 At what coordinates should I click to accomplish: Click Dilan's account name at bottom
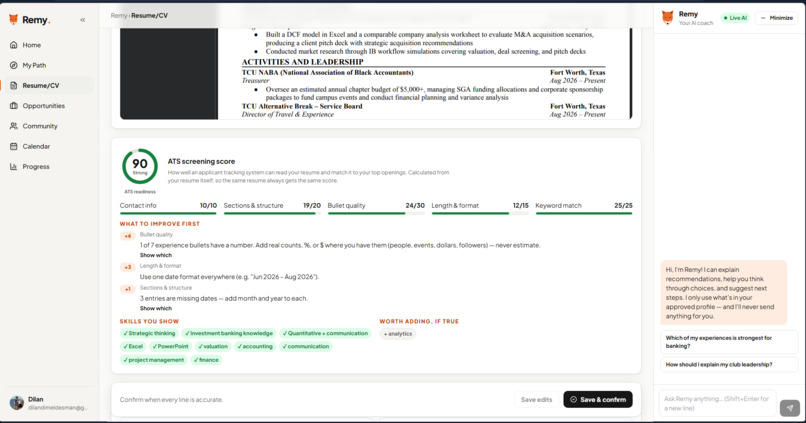point(35,399)
